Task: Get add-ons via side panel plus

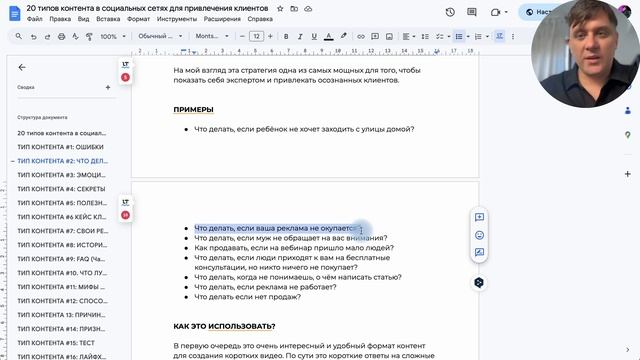Action: 628,174
